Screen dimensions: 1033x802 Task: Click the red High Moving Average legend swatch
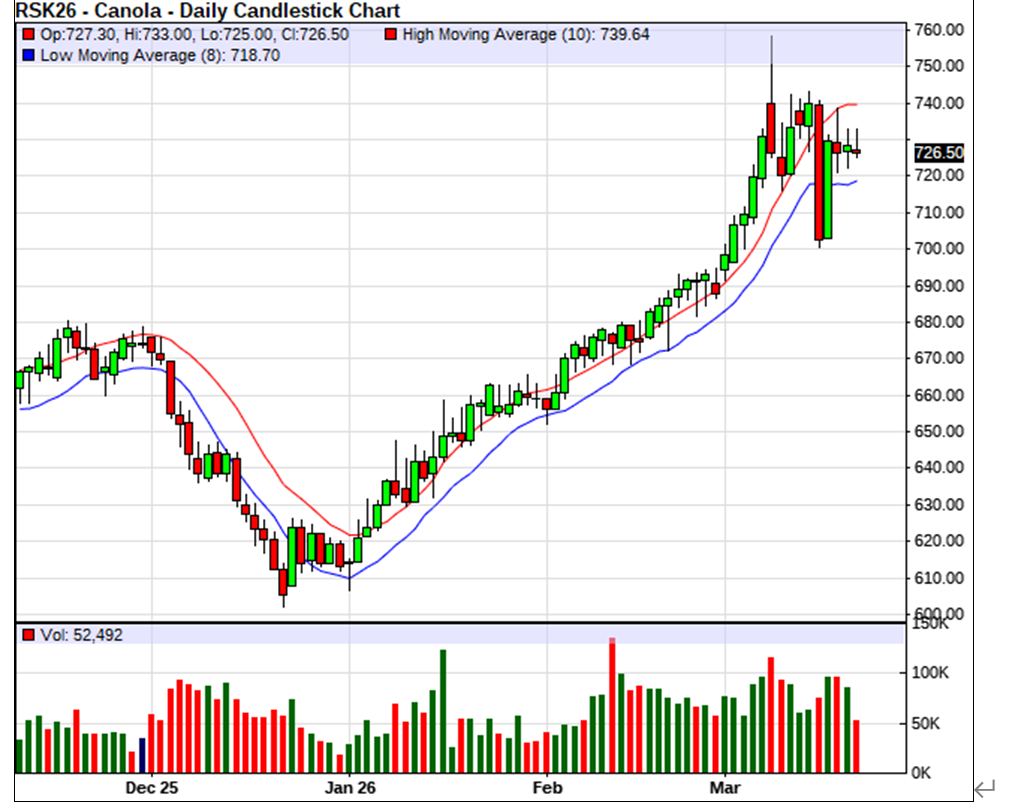pyautogui.click(x=391, y=35)
